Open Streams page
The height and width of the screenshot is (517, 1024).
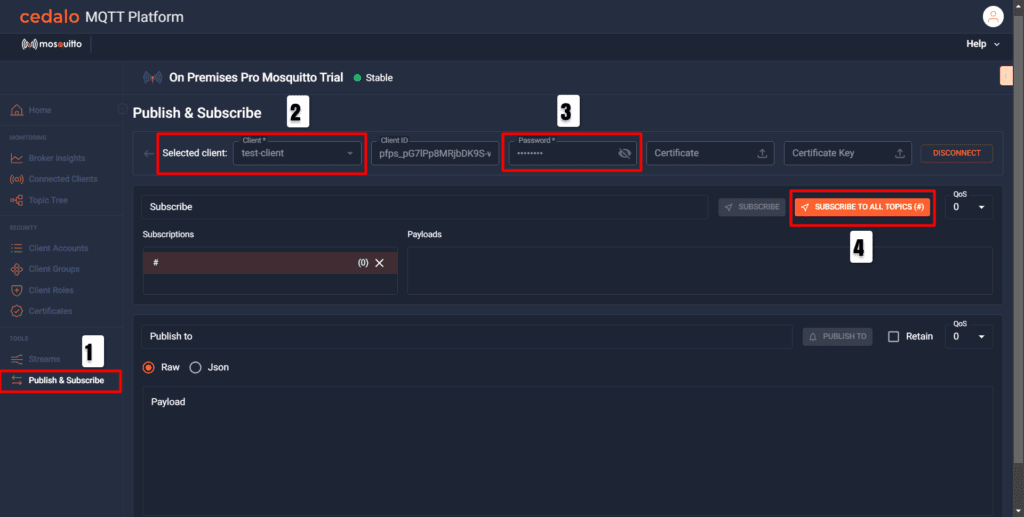click(x=44, y=359)
